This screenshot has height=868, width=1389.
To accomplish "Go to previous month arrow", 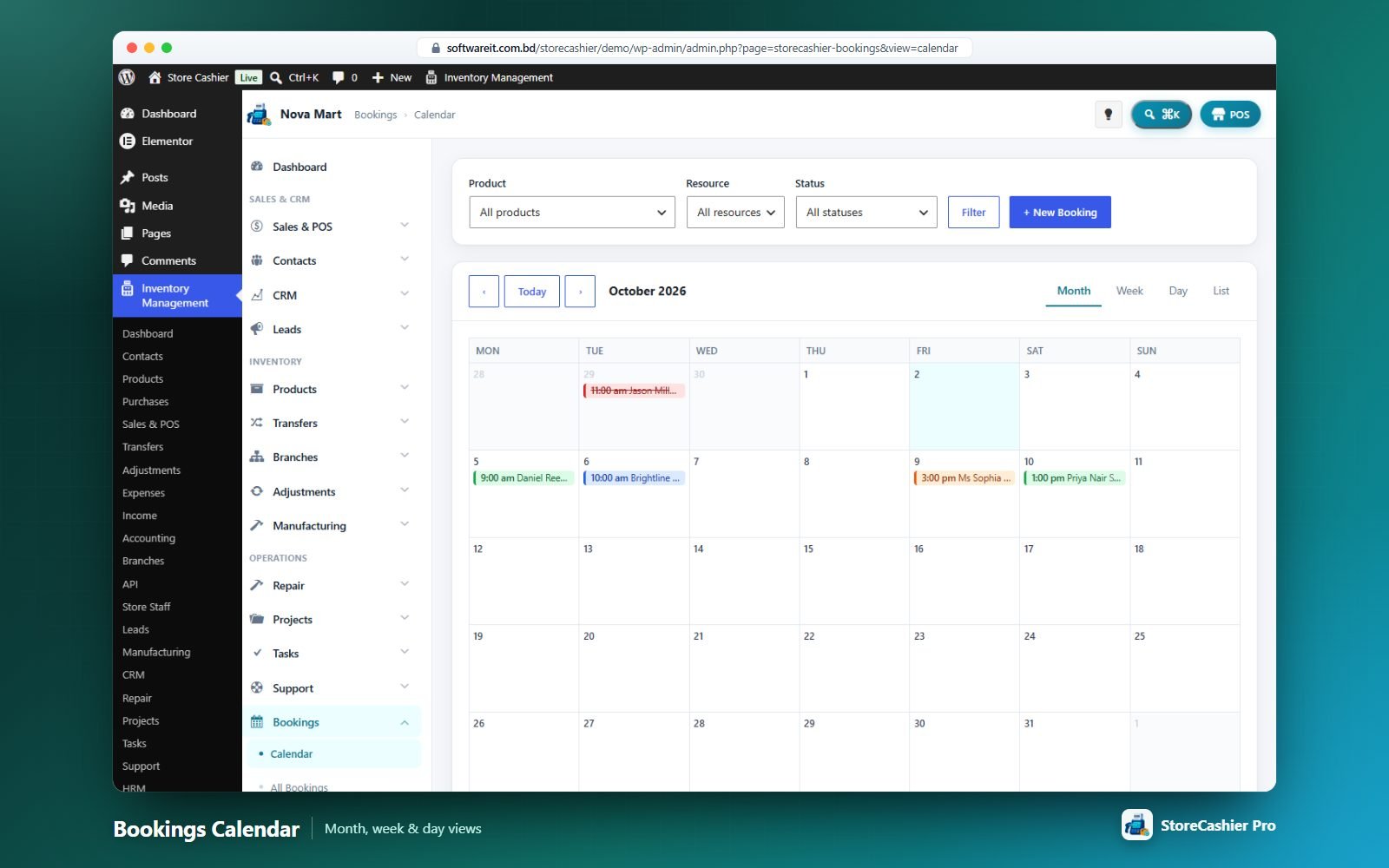I will [484, 292].
